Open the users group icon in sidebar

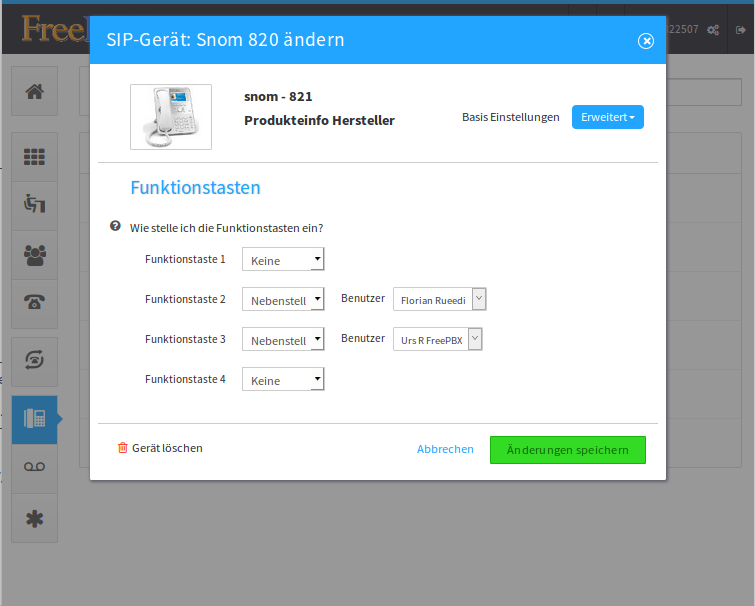point(34,255)
